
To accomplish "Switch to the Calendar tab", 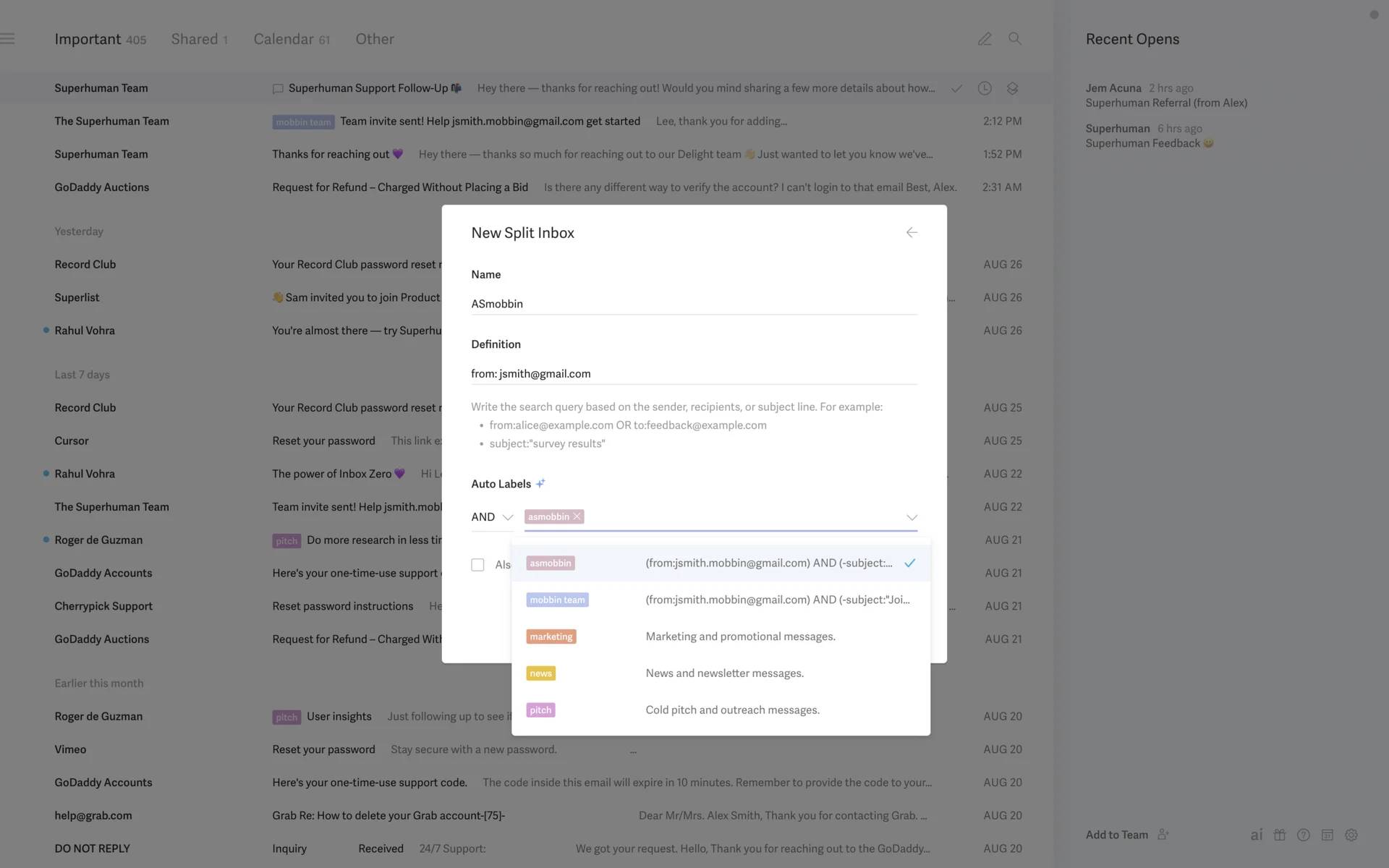I will 291,39.
